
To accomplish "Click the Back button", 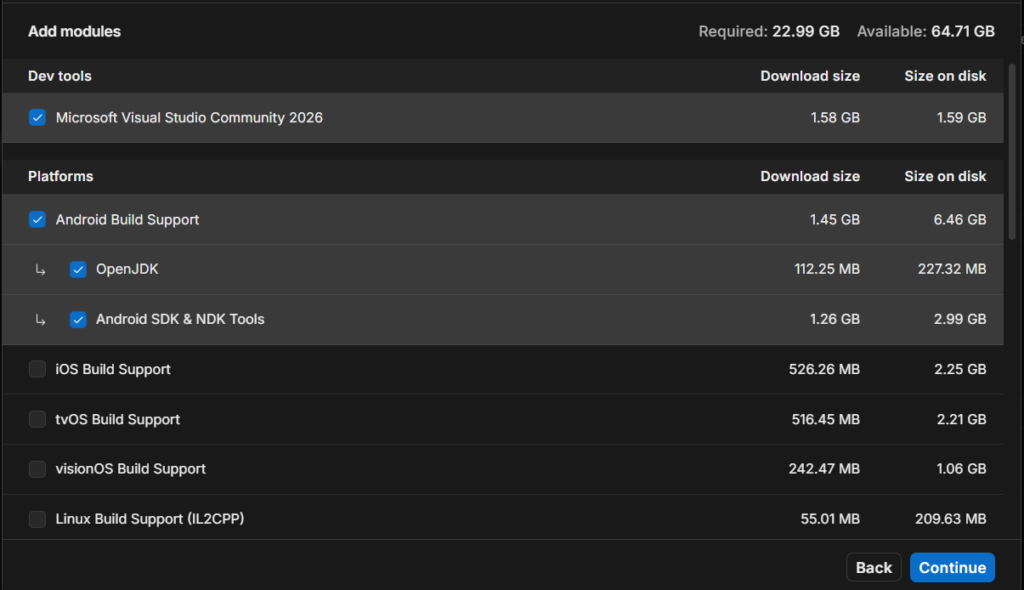I will click(x=874, y=568).
